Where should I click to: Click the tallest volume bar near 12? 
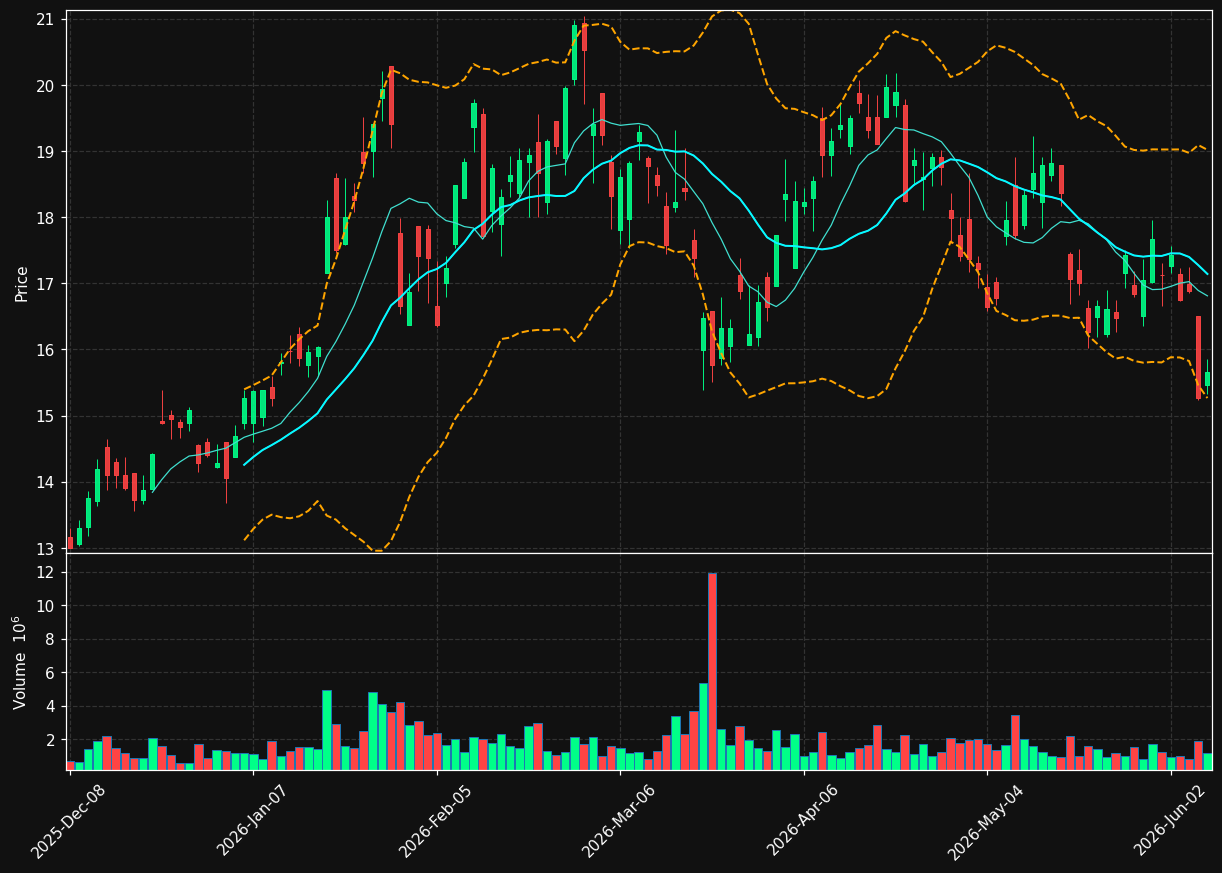(x=712, y=671)
